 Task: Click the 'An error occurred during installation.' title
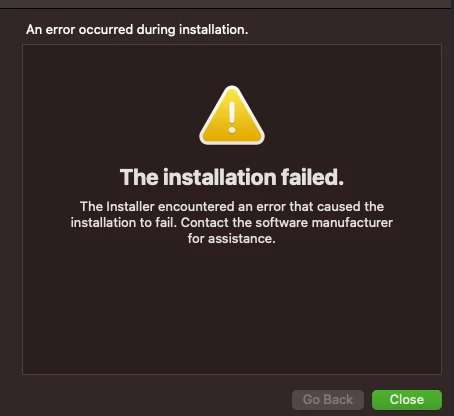(137, 30)
